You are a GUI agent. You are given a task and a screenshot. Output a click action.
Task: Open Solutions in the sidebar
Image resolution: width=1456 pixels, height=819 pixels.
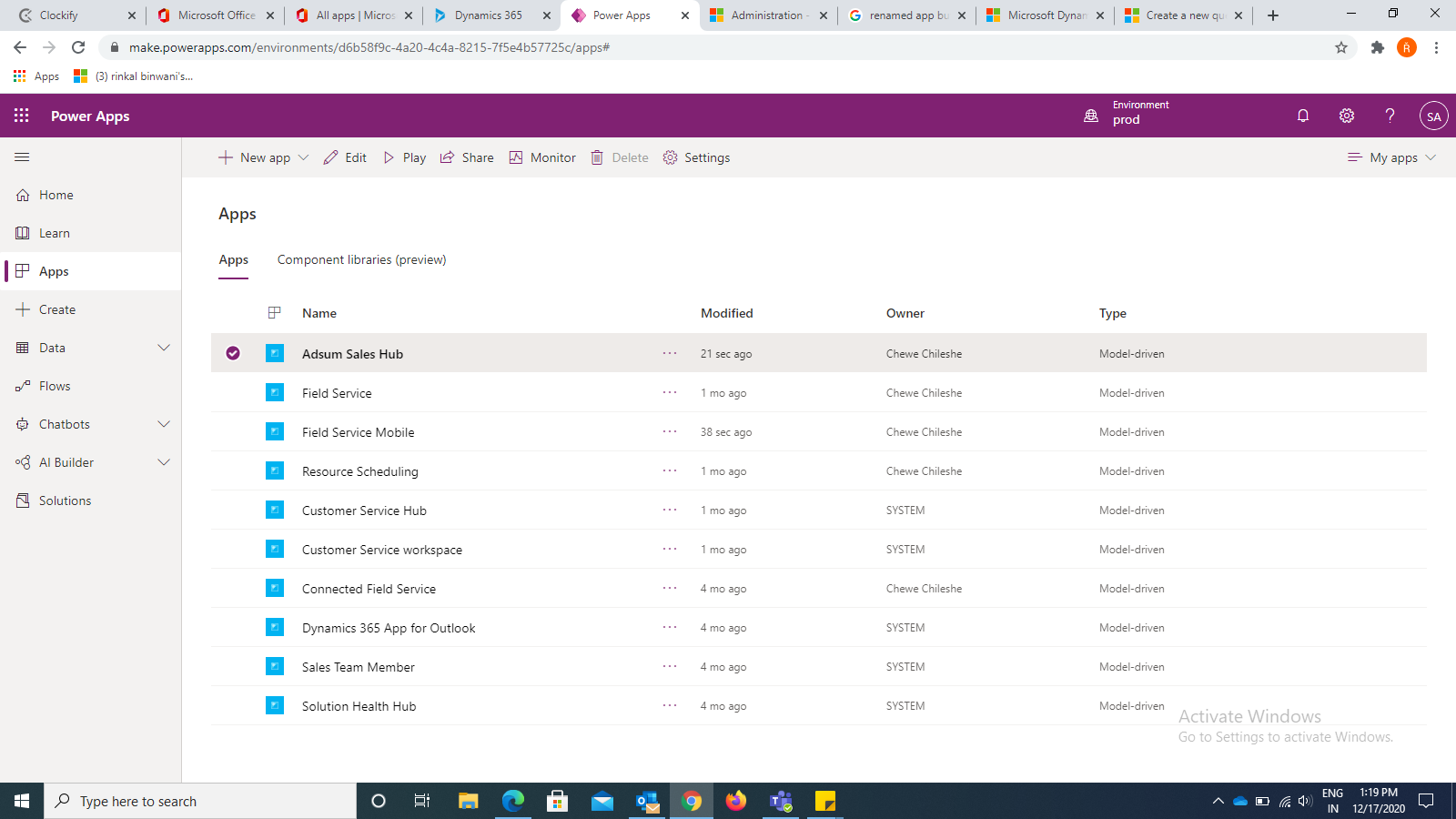coord(65,500)
